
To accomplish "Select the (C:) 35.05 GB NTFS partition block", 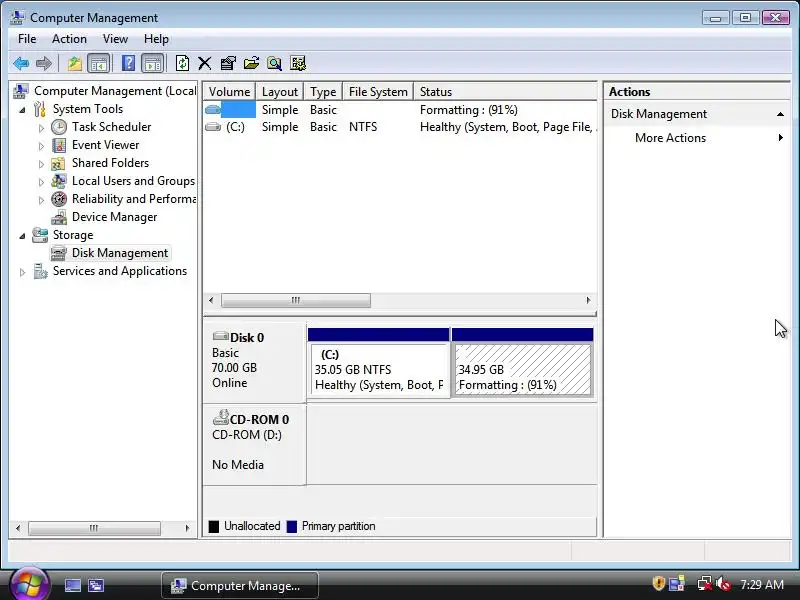I will pos(379,370).
